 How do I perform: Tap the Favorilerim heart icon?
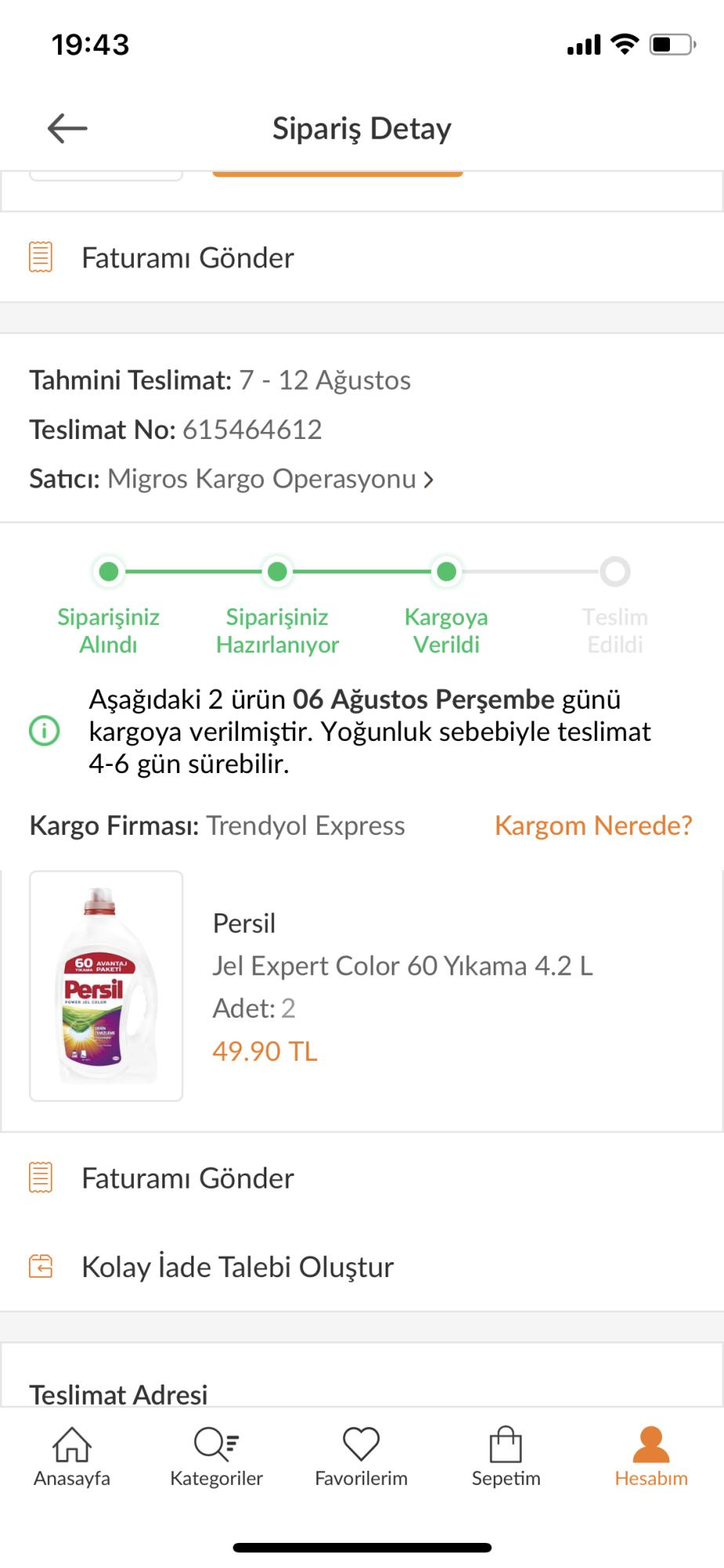click(x=361, y=1444)
